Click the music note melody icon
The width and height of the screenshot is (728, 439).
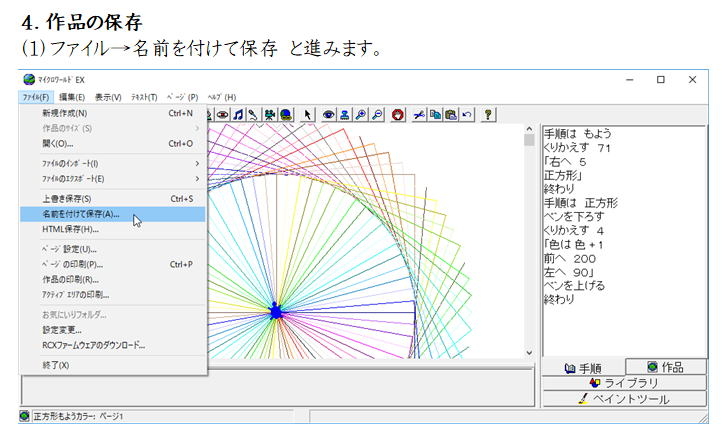coord(238,115)
